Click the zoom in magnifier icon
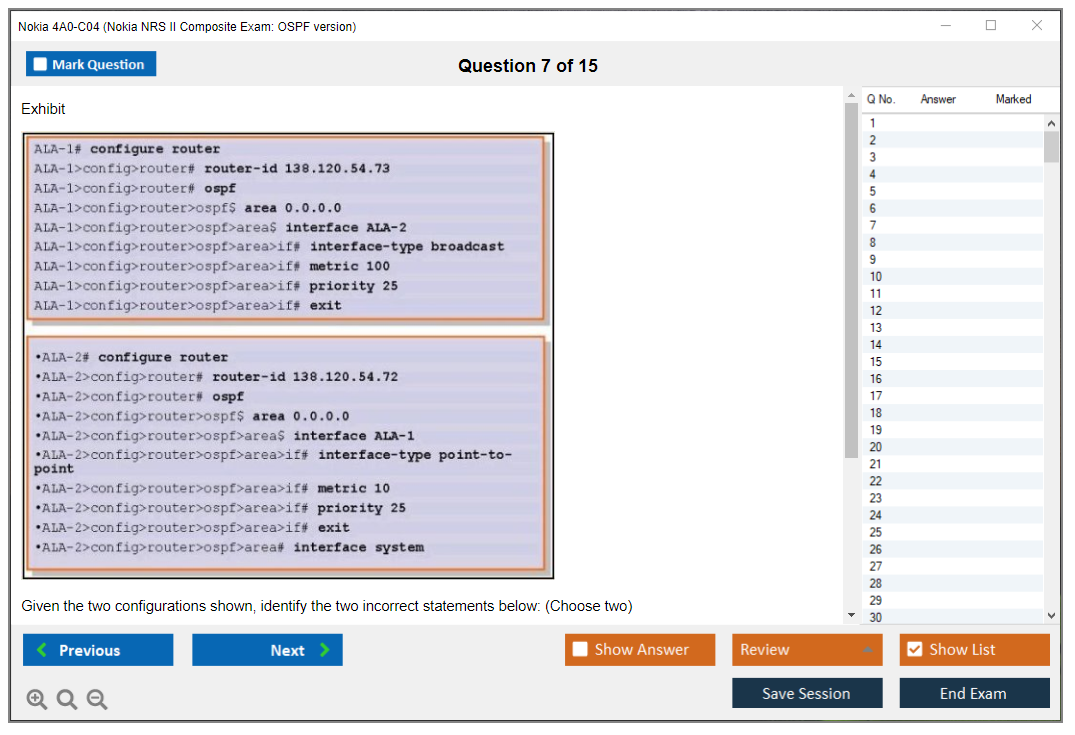The height and width of the screenshot is (735, 1075). pos(37,700)
